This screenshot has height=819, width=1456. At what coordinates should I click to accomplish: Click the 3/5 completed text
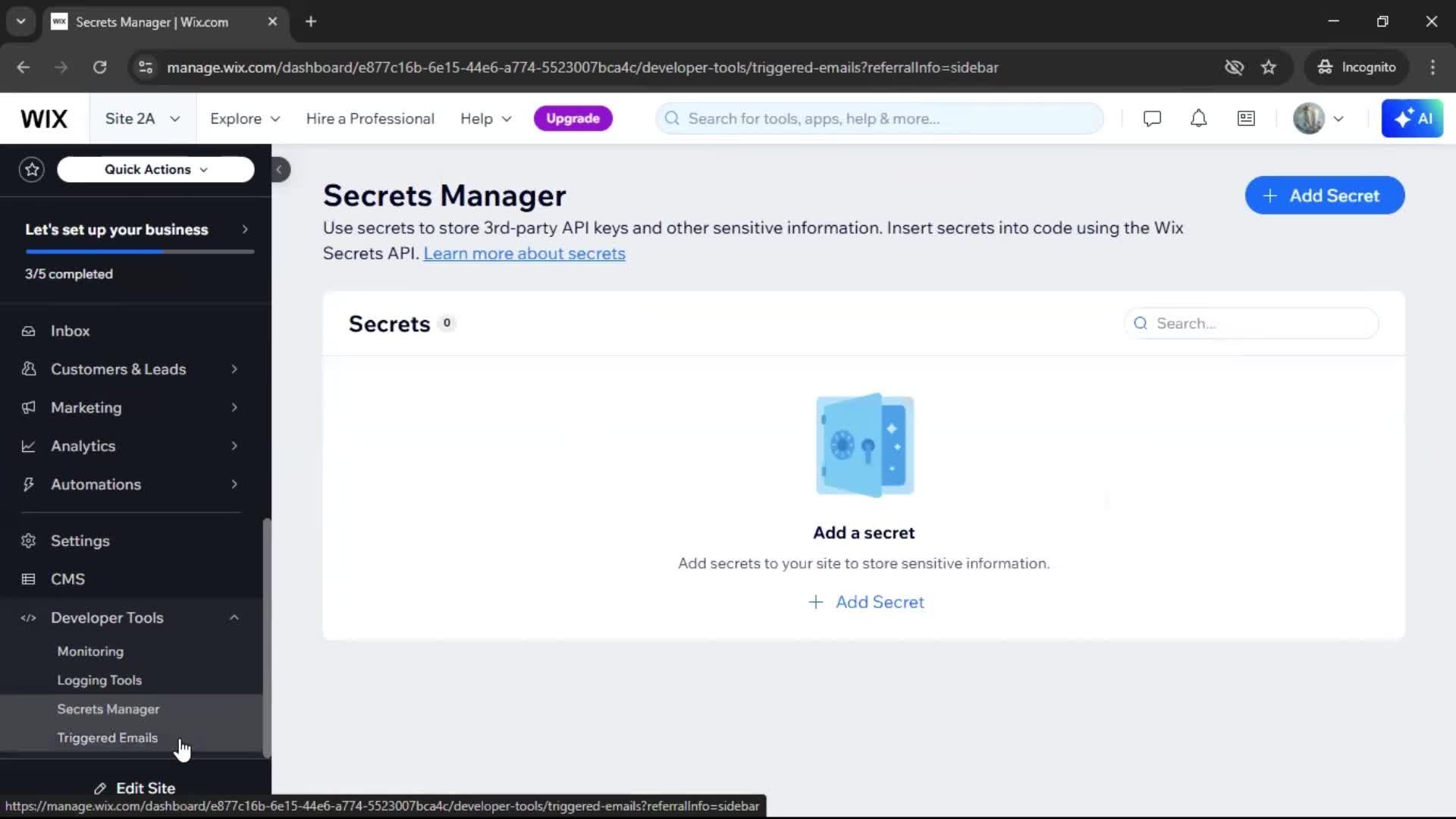[x=69, y=275]
